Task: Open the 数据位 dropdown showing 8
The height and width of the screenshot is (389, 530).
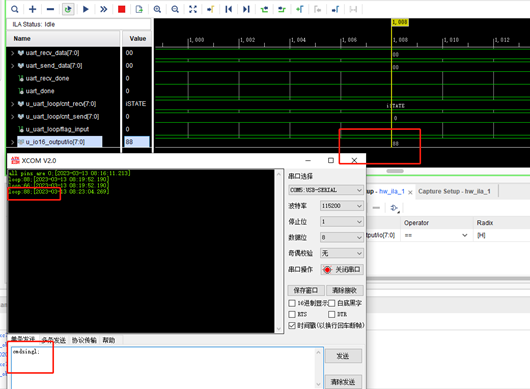Action: tap(342, 238)
